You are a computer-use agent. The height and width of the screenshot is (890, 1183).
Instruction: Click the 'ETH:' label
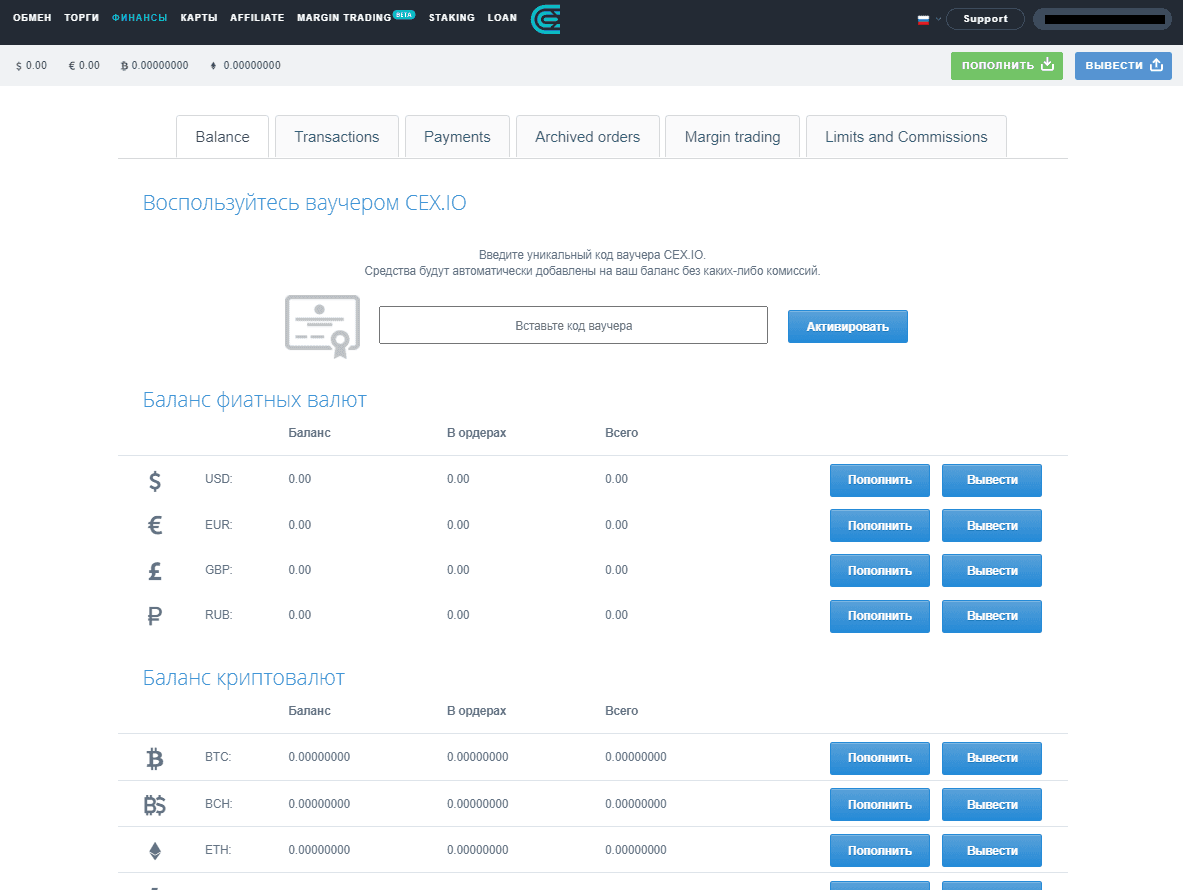click(218, 850)
